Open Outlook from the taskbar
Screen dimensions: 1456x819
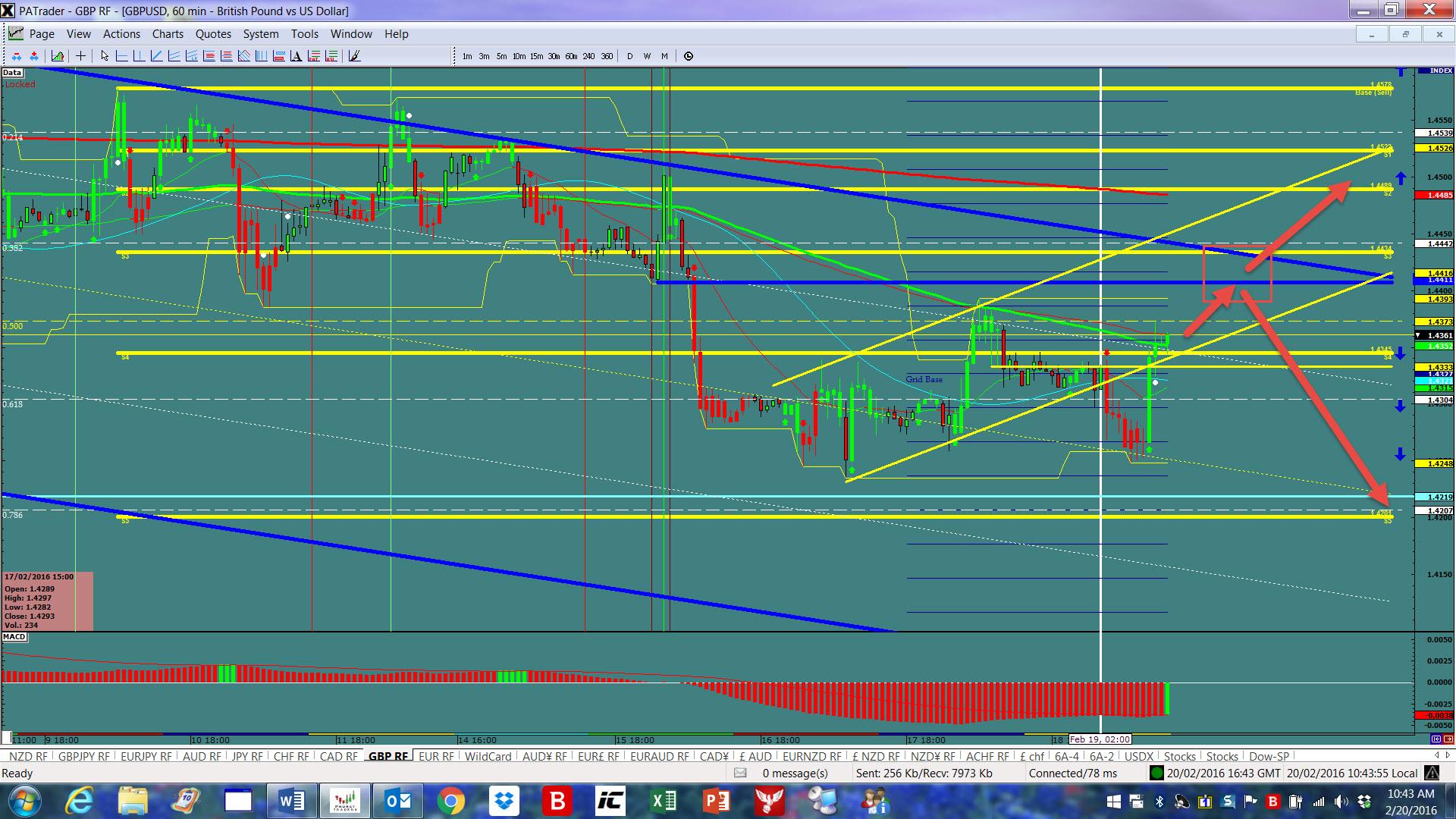click(x=398, y=801)
